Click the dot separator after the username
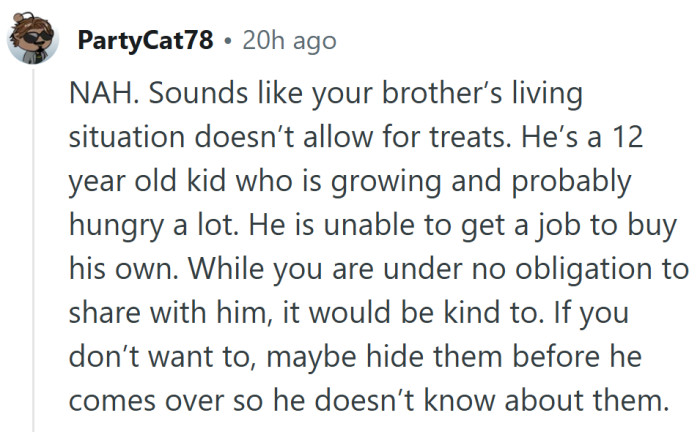 pos(228,42)
